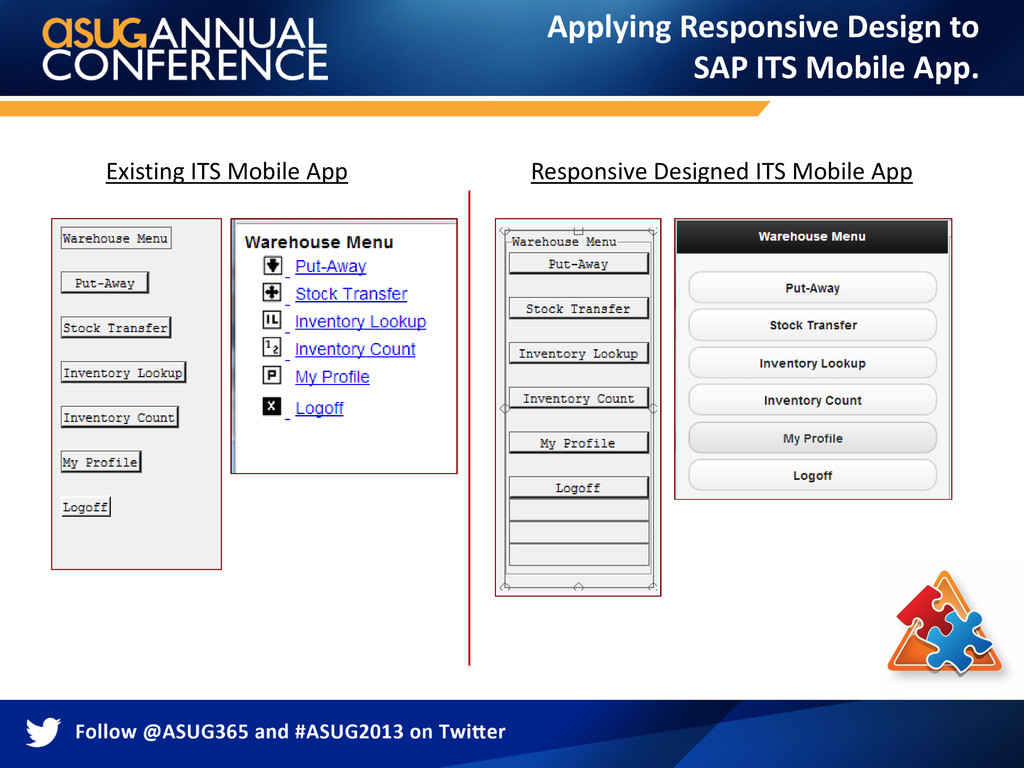Click Existing ITS Mobile App heading
This screenshot has height=768, width=1024.
(x=227, y=171)
